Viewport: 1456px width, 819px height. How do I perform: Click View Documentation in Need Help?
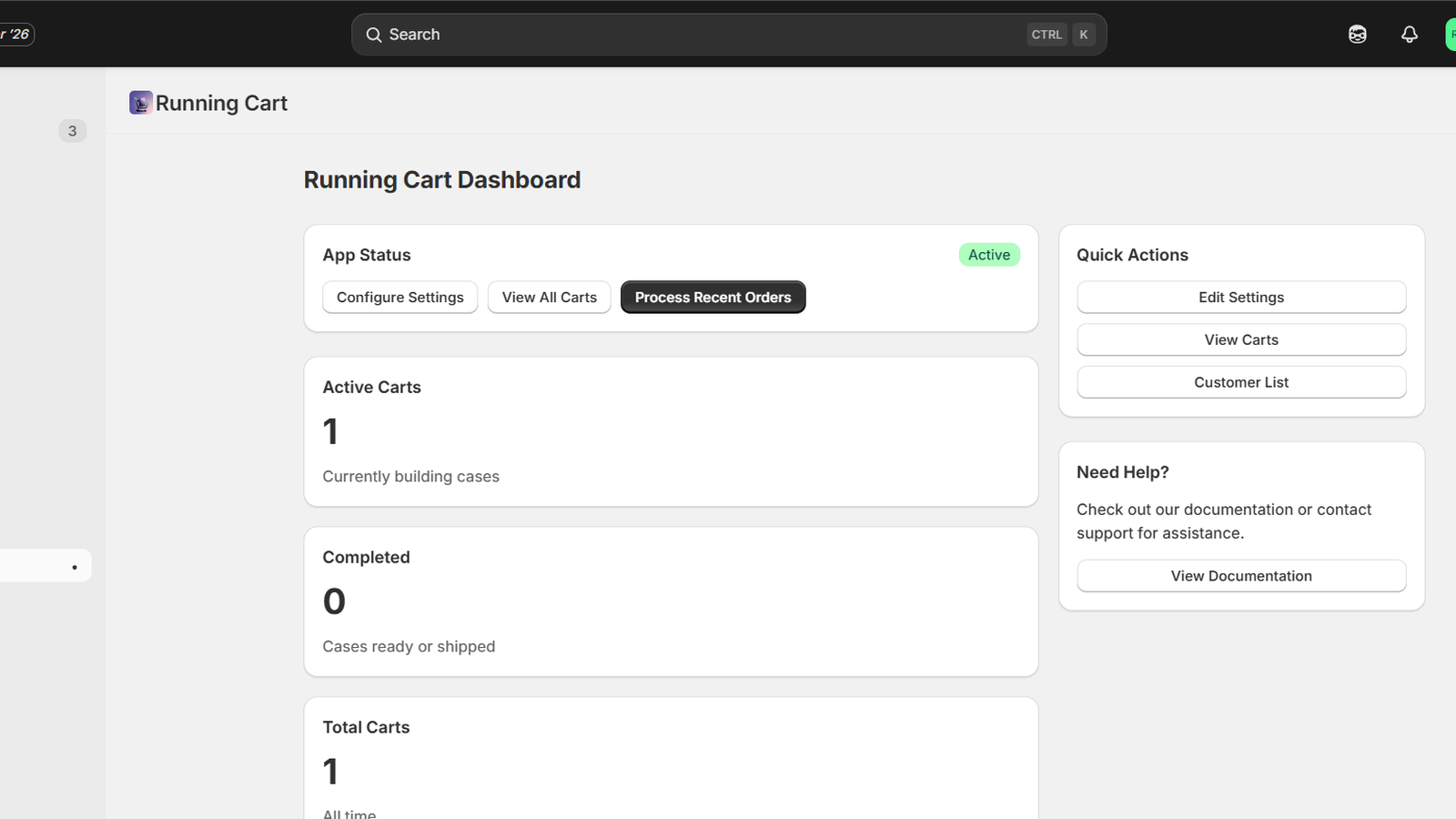[1241, 575]
